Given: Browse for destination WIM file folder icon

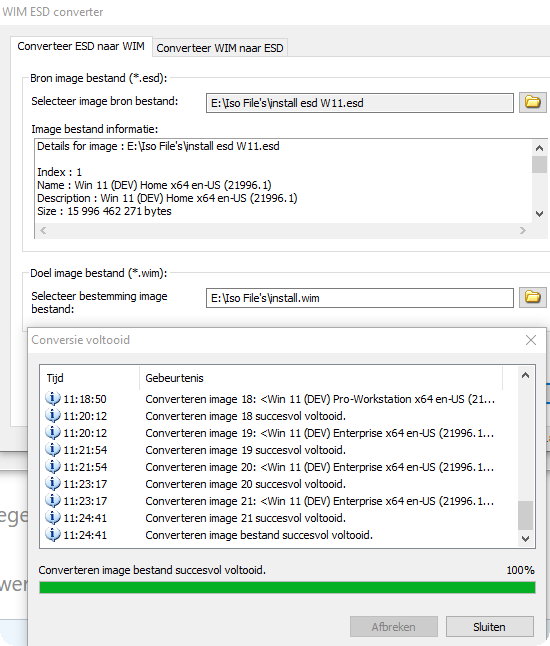Looking at the screenshot, I should 532,297.
